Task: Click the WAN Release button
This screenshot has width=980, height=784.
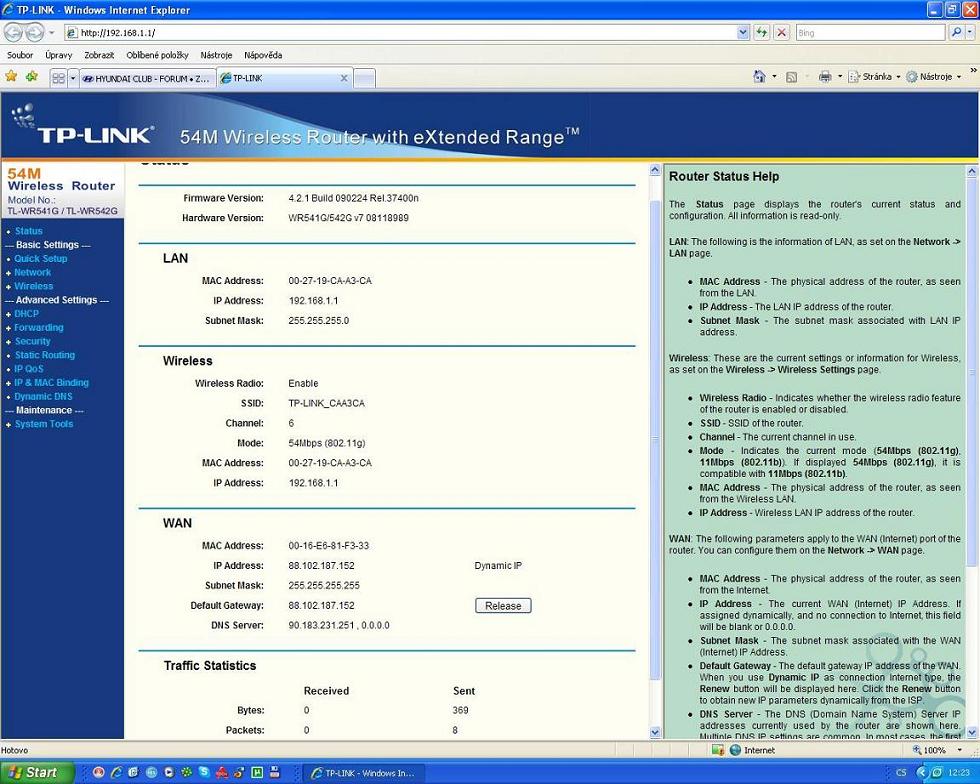Action: (503, 605)
